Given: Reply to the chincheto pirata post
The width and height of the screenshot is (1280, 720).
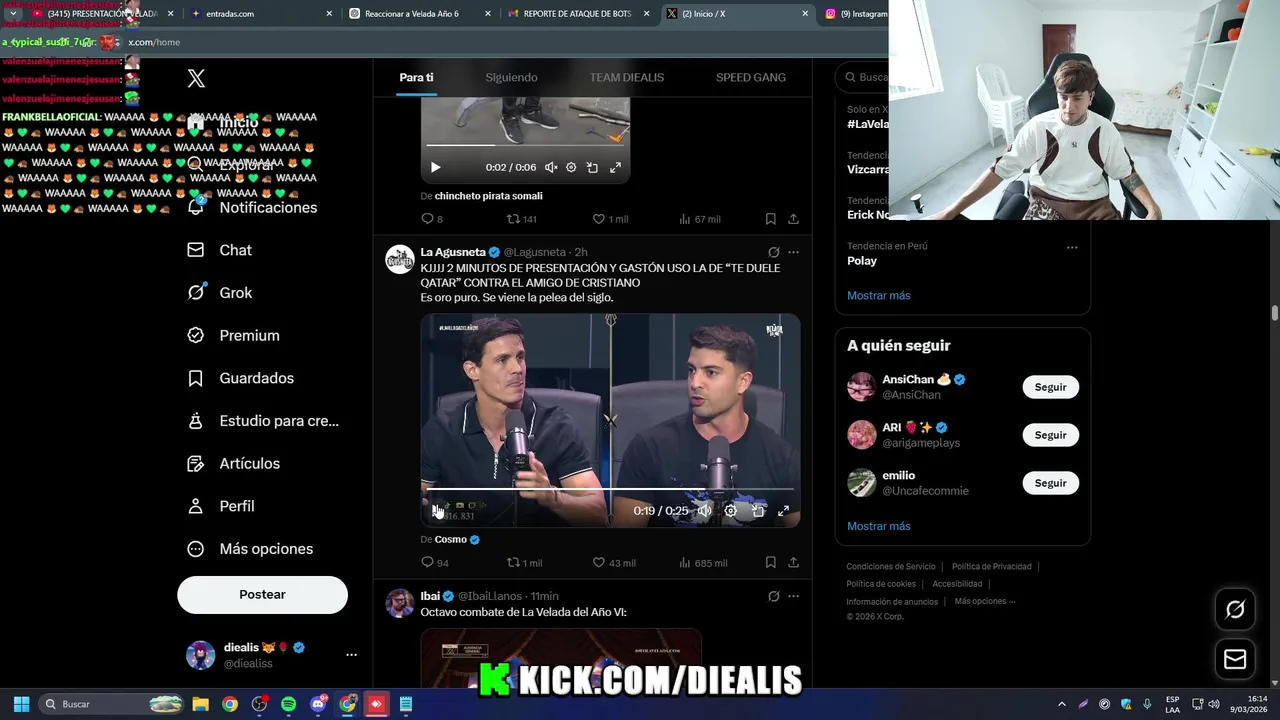Looking at the screenshot, I should tap(432, 219).
